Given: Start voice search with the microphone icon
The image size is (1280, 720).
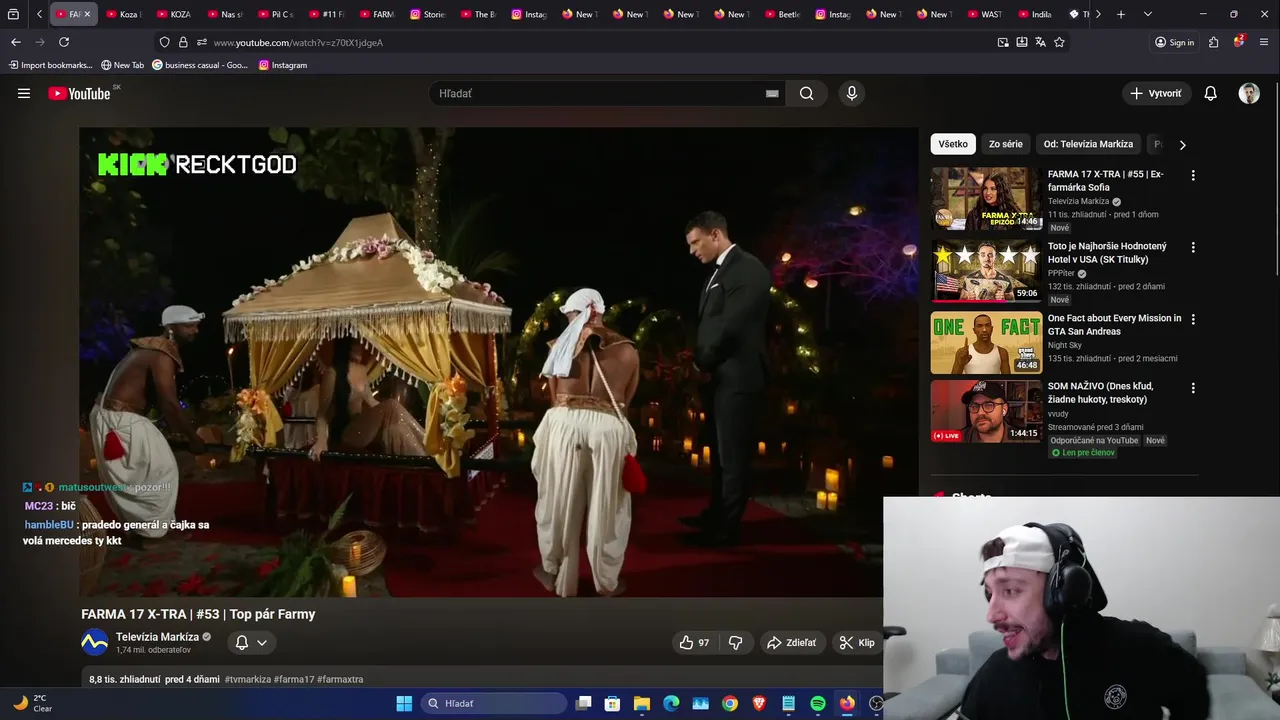Looking at the screenshot, I should (x=851, y=93).
